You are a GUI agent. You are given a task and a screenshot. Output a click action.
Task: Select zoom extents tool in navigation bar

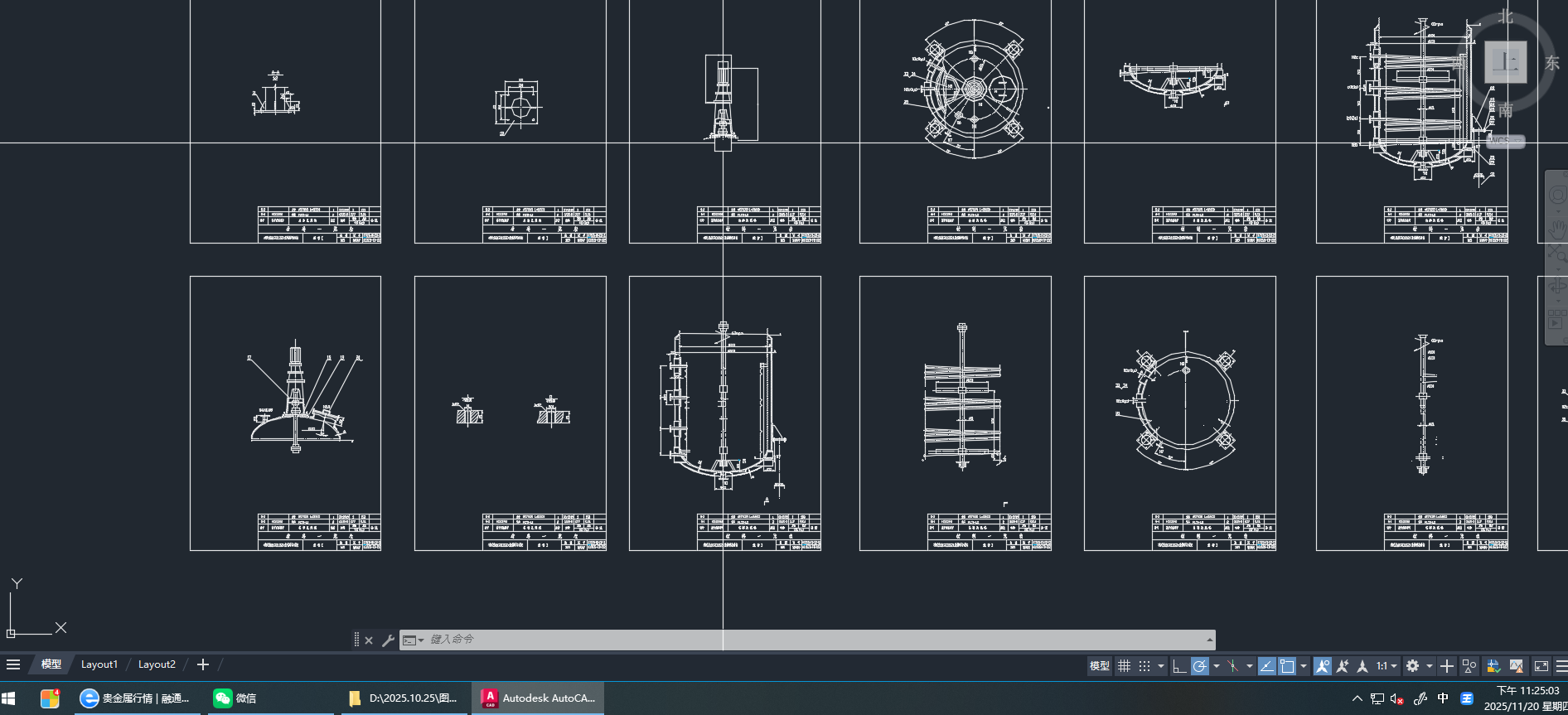pos(1557,254)
